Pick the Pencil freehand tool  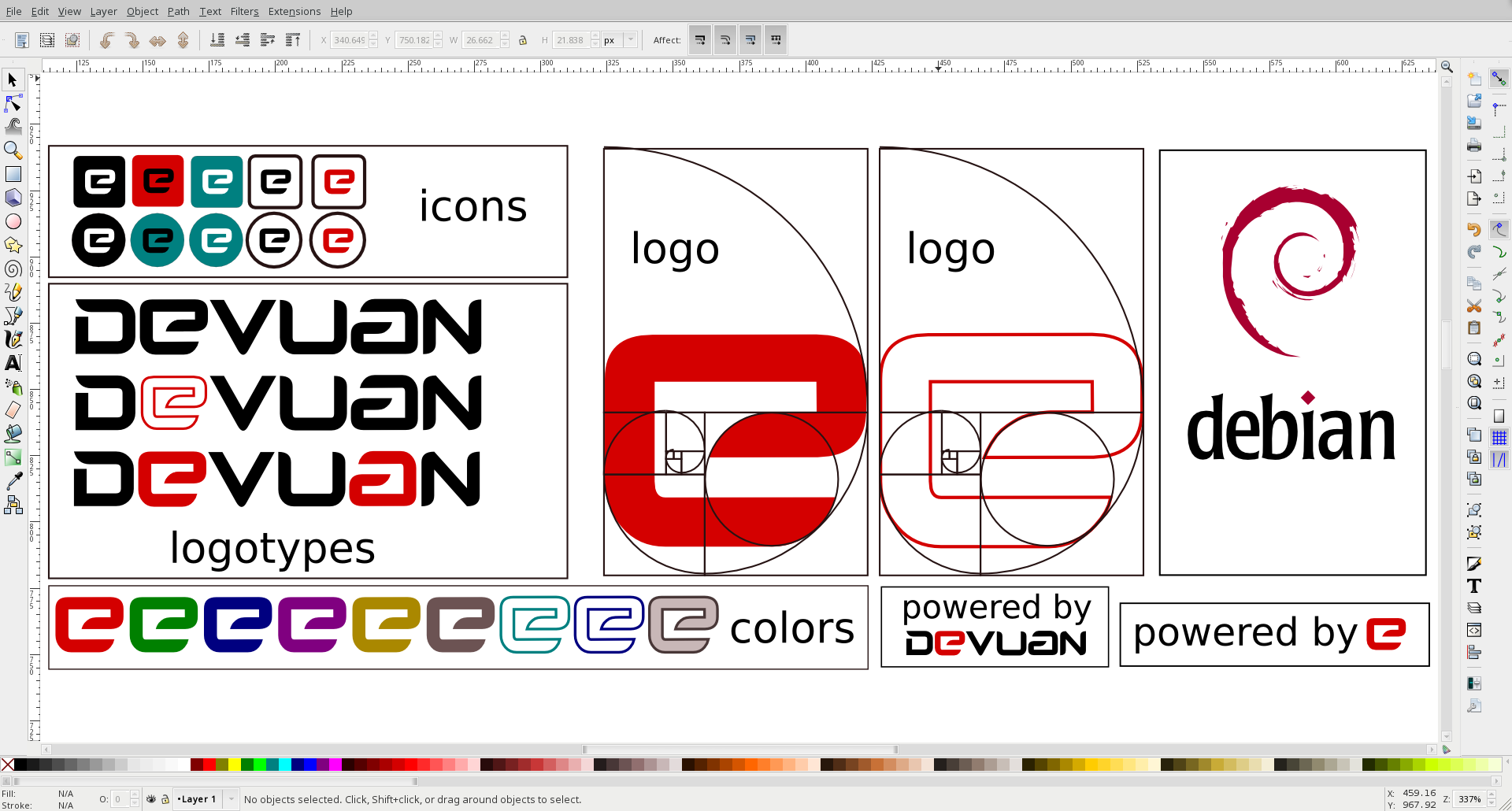coord(13,292)
